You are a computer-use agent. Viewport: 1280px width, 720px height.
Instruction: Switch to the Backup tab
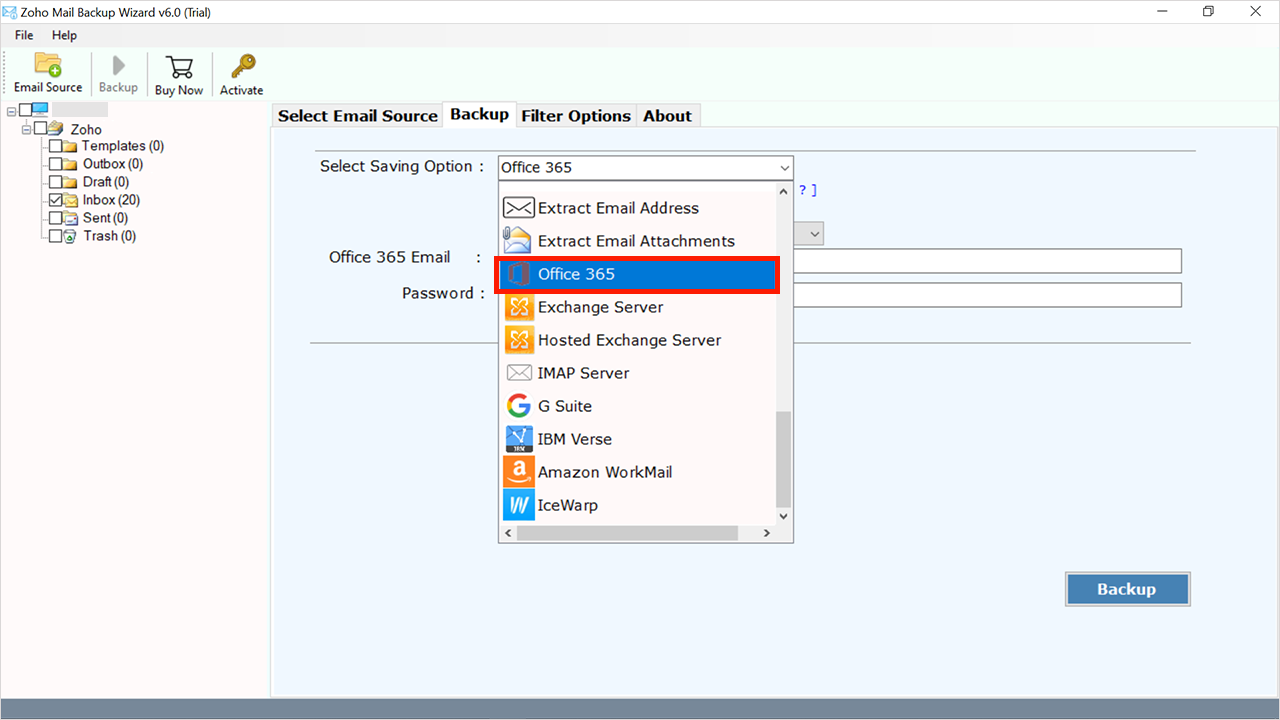tap(479, 114)
